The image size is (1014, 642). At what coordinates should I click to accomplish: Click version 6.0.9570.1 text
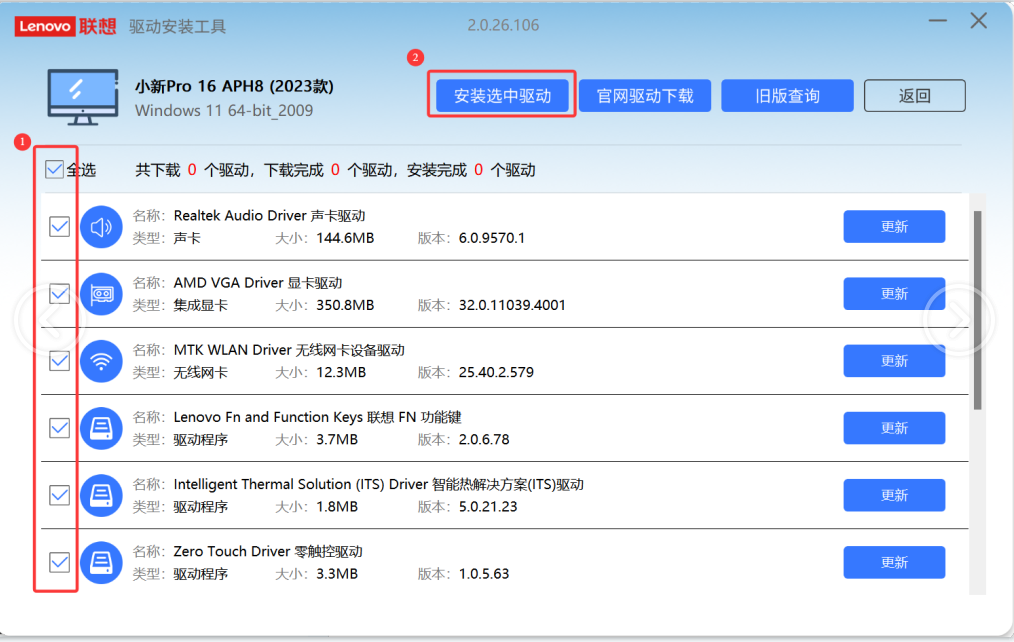coord(491,238)
